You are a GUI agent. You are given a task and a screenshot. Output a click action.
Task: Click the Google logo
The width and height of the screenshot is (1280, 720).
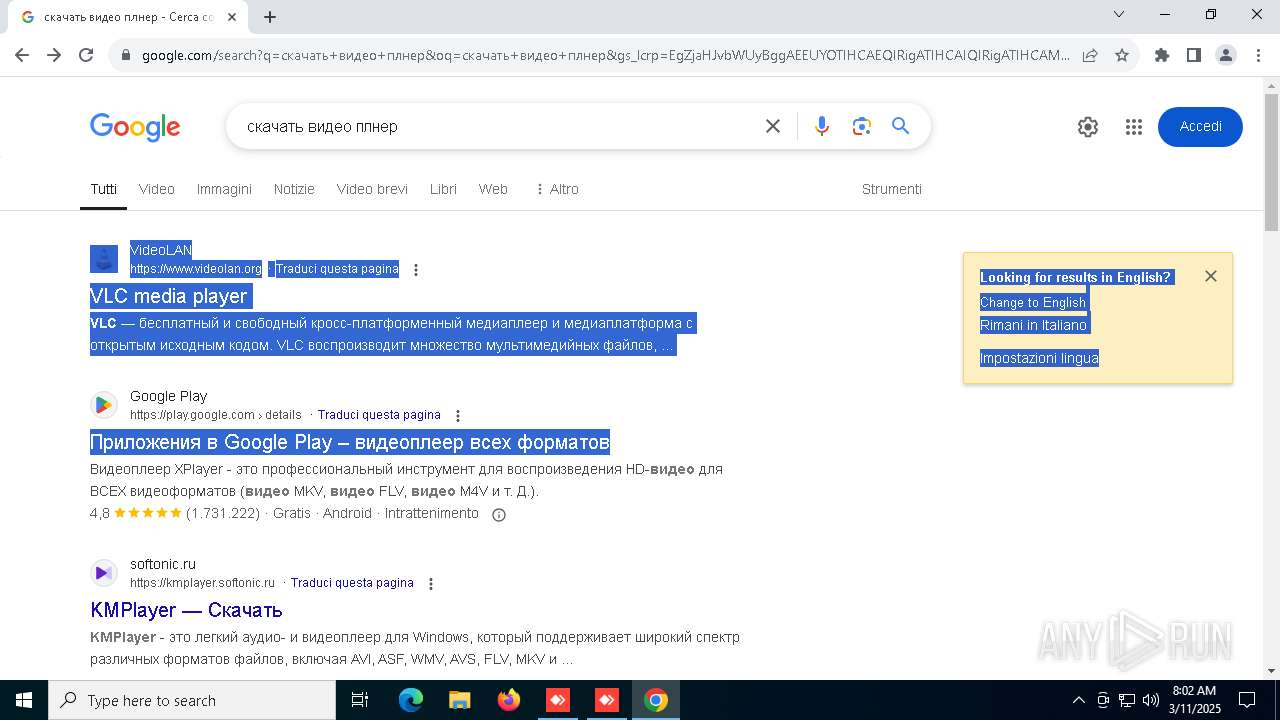pyautogui.click(x=135, y=127)
